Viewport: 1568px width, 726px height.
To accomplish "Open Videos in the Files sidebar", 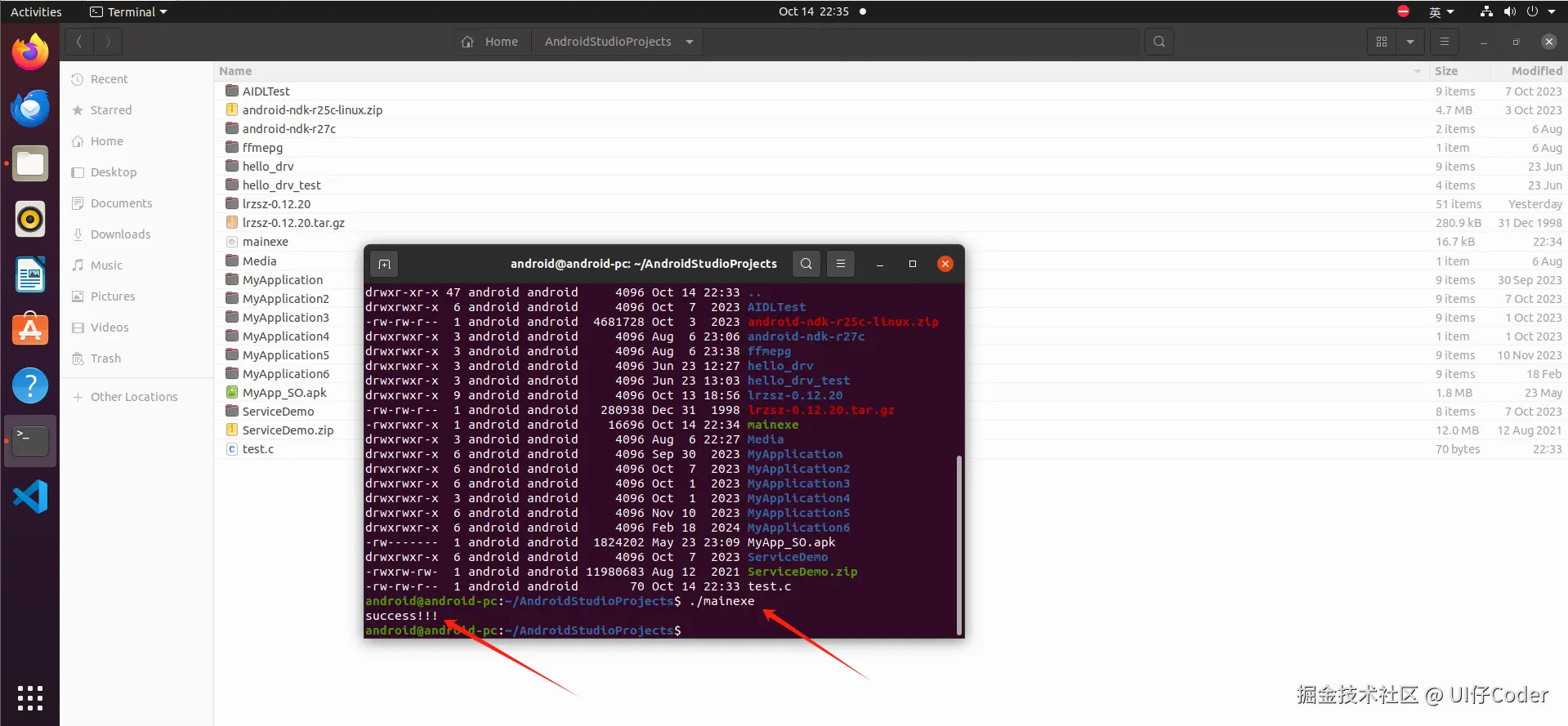I will pos(136,327).
